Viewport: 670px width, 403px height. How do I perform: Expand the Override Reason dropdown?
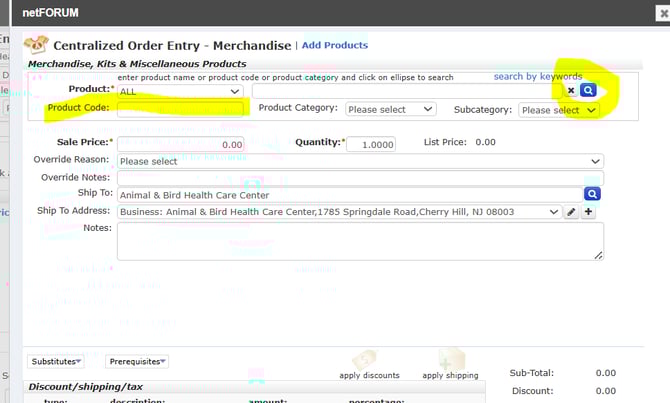click(x=360, y=161)
